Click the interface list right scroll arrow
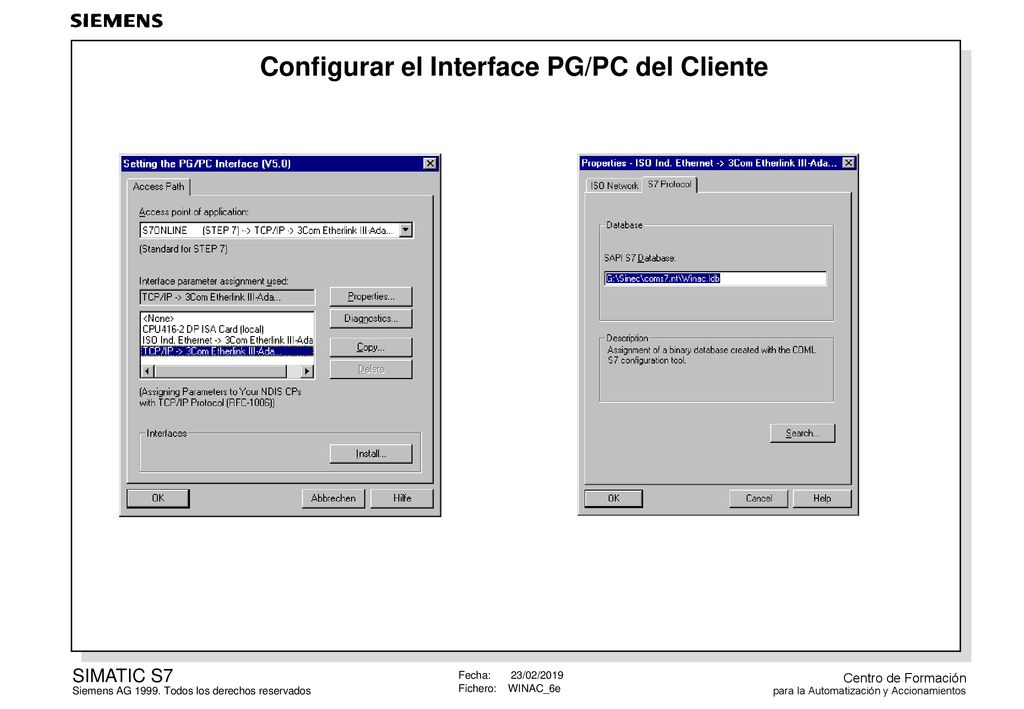The width and height of the screenshot is (1024, 709). (307, 371)
